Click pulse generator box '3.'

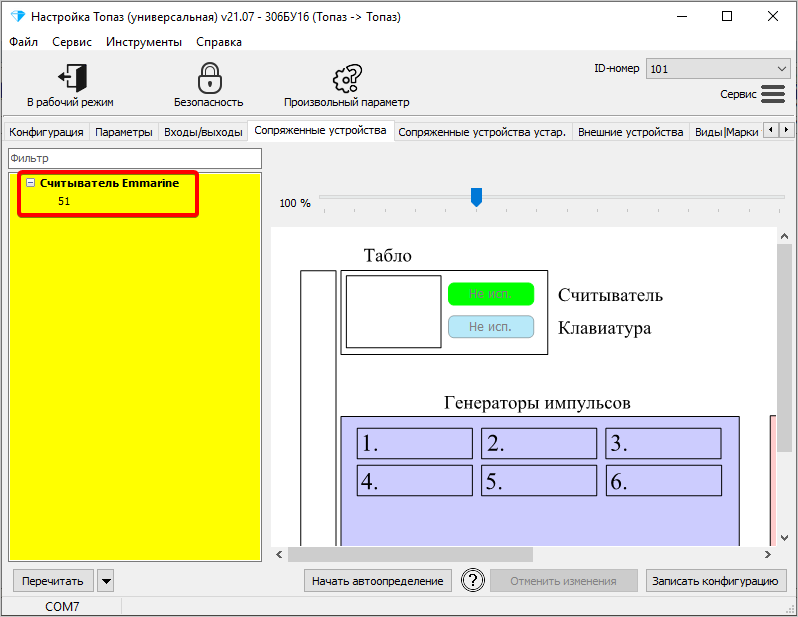664,443
